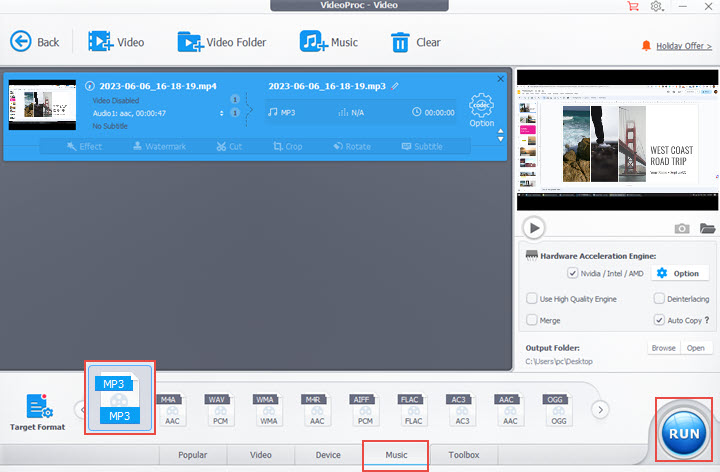Viewport: 720px width, 472px height.
Task: Select MP3 format
Action: (120, 398)
